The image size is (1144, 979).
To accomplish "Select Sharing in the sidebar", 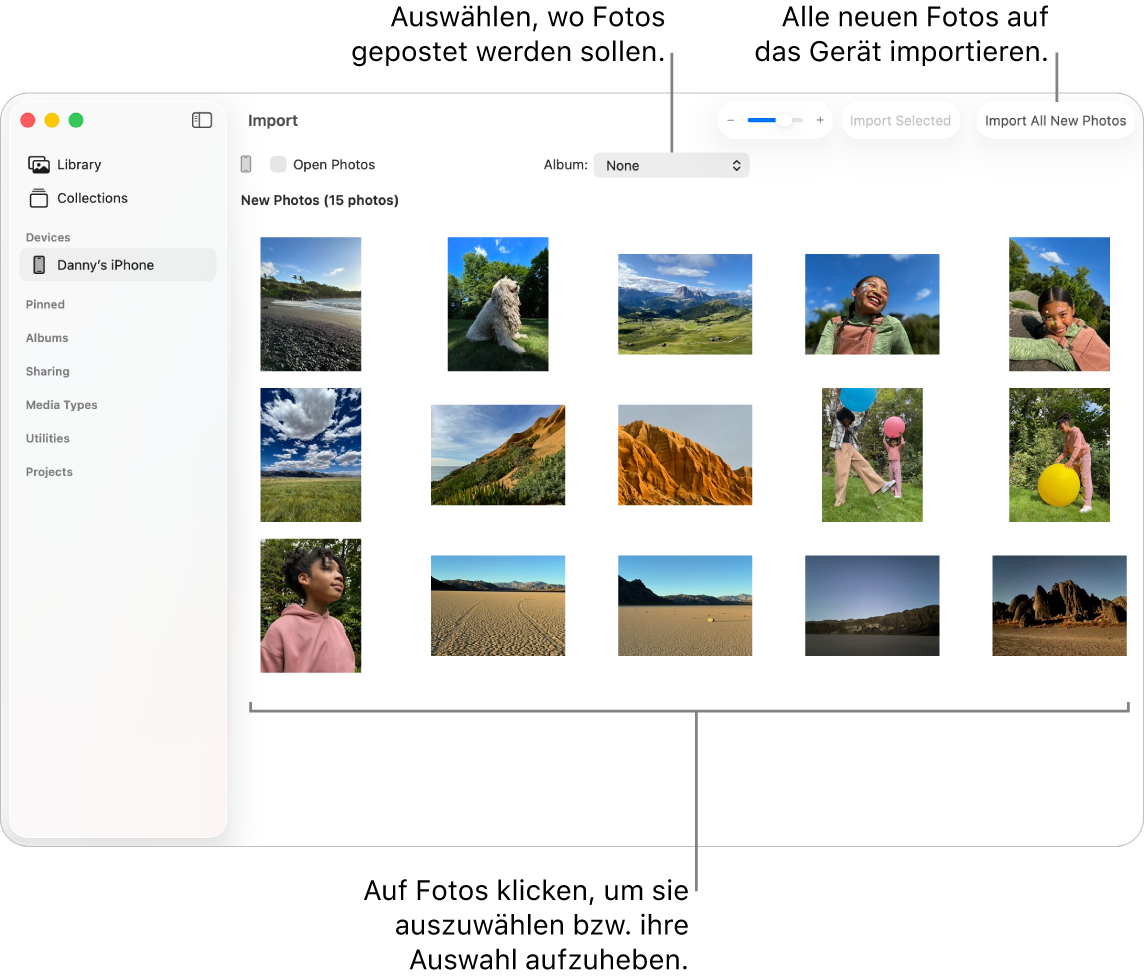I will (48, 371).
